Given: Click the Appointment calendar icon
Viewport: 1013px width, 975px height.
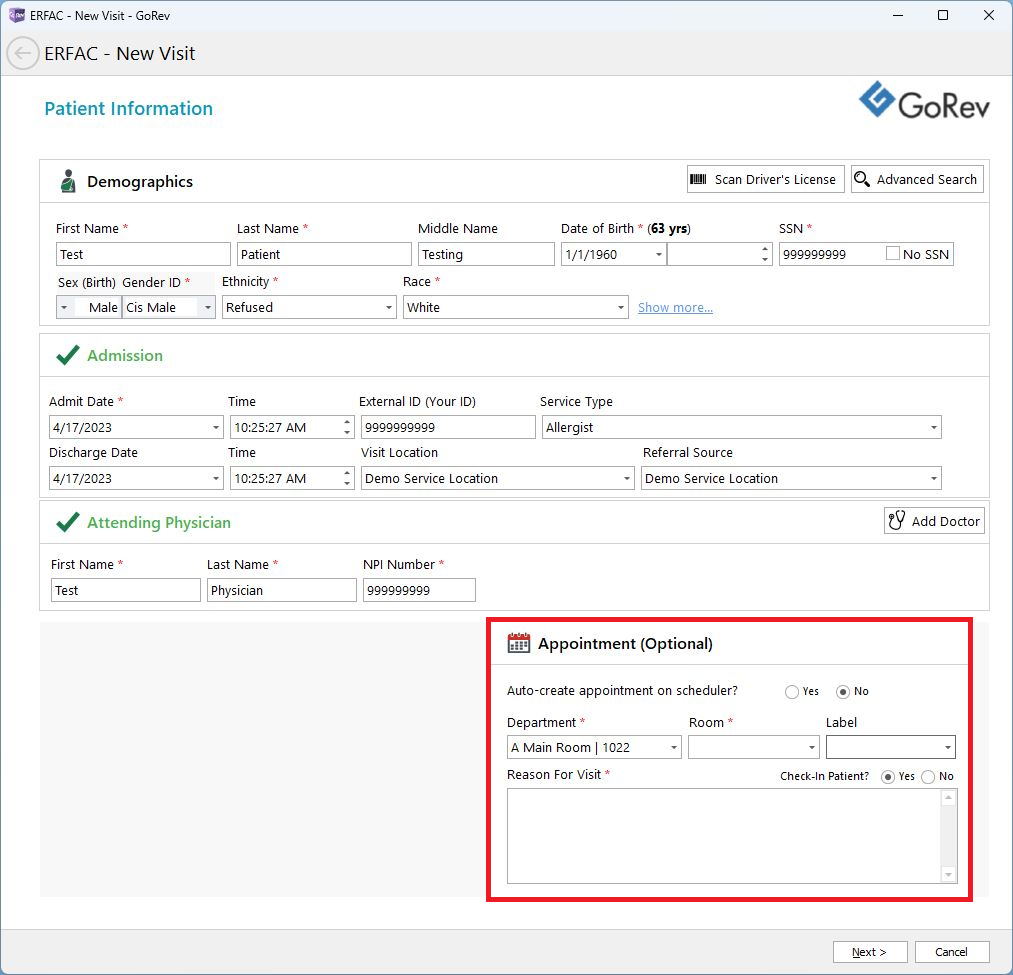Looking at the screenshot, I should [518, 644].
